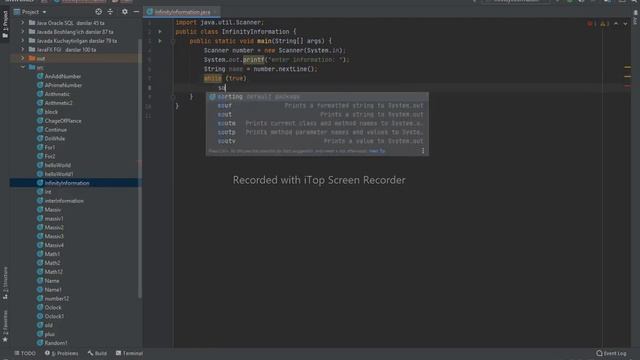
Task: Open the Terminal tool tab
Action: coord(129,353)
